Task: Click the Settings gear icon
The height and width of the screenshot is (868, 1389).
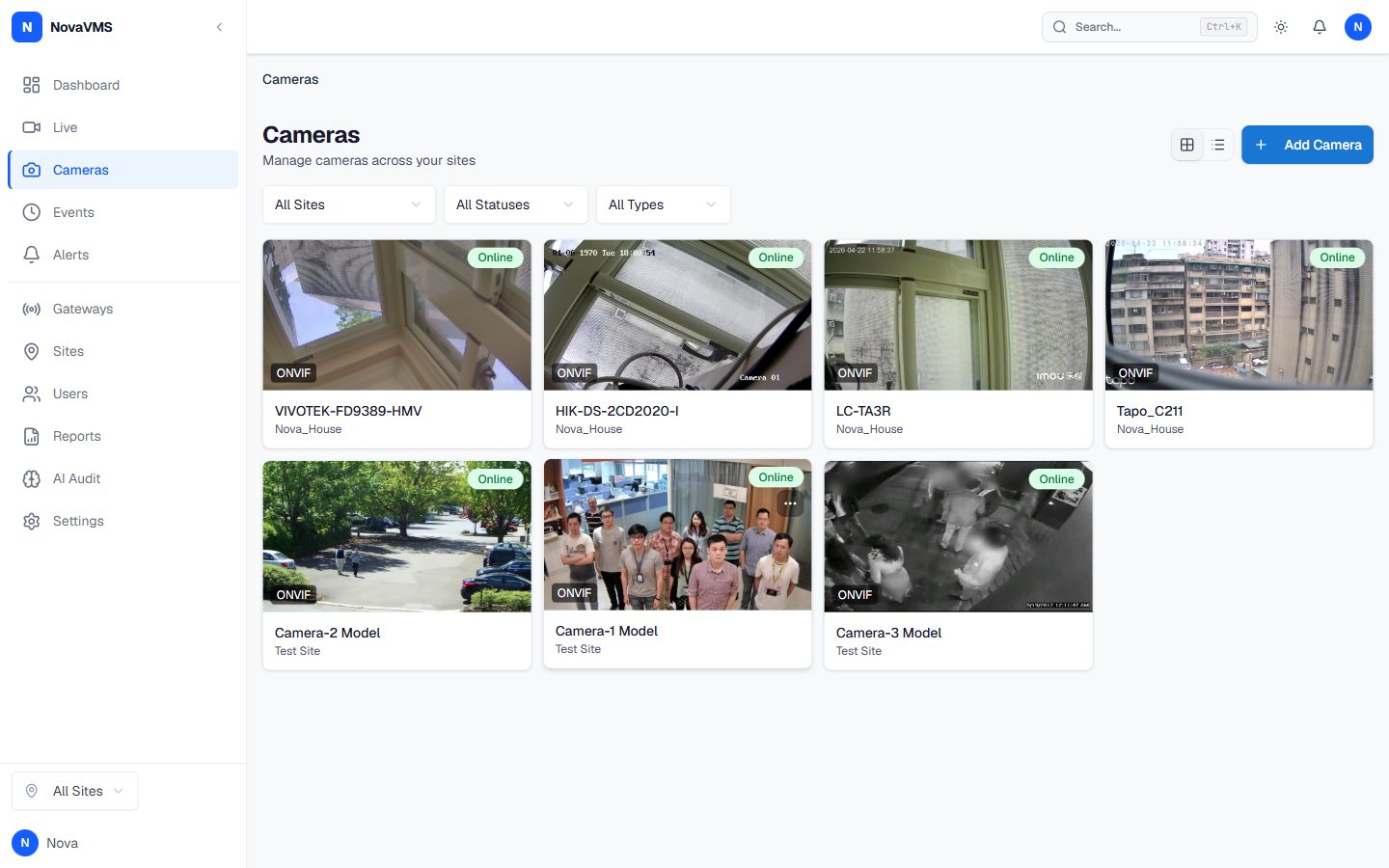Action: pyautogui.click(x=32, y=521)
